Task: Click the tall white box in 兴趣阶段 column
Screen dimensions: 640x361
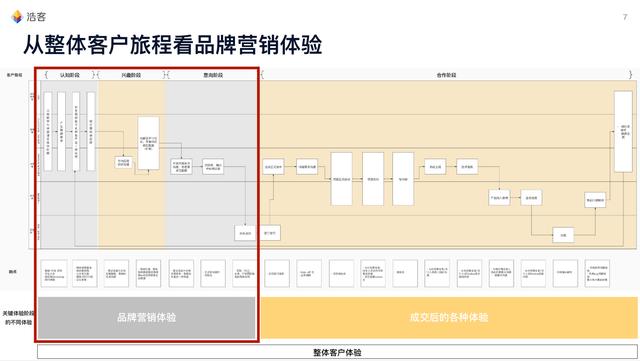Action: [149, 143]
